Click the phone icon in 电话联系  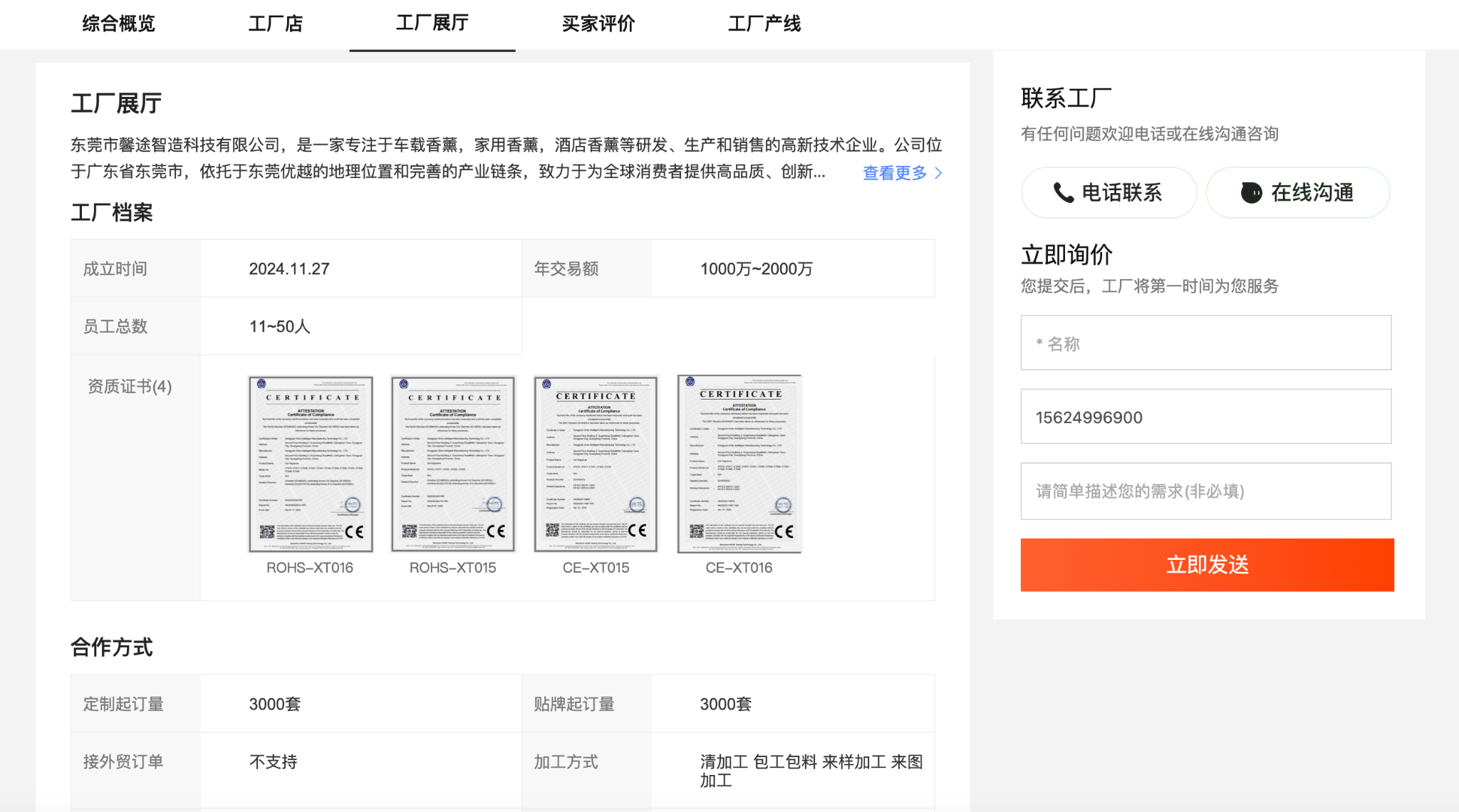point(1064,192)
